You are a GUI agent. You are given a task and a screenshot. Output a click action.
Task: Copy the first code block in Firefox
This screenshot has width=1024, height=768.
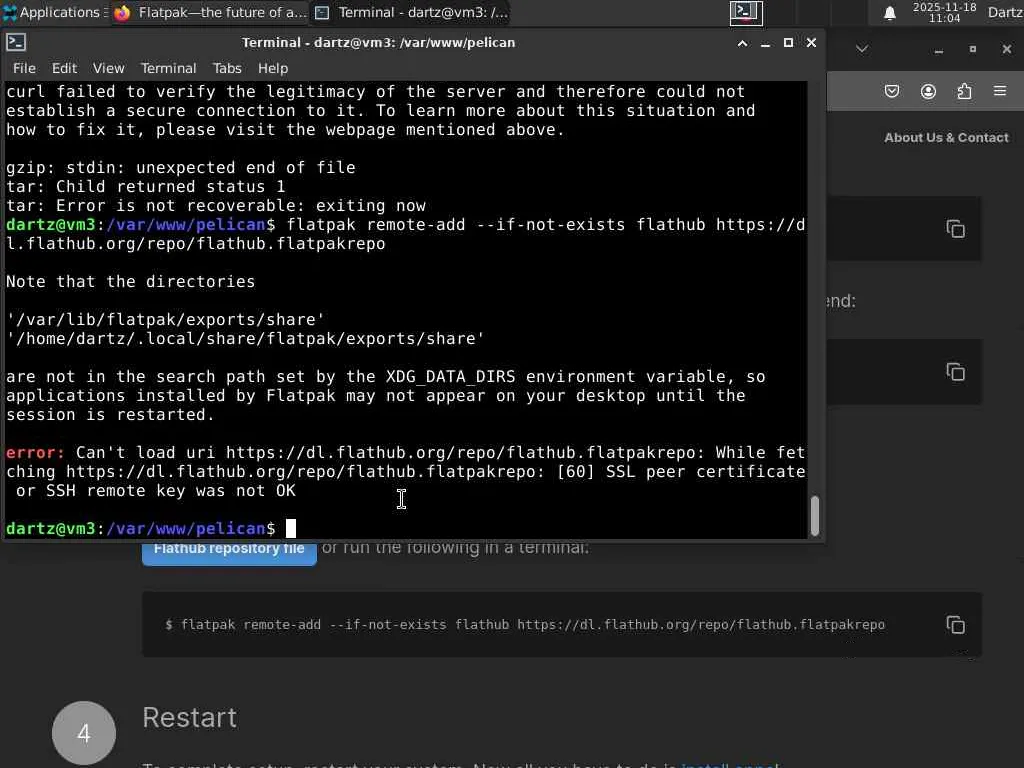tap(955, 229)
